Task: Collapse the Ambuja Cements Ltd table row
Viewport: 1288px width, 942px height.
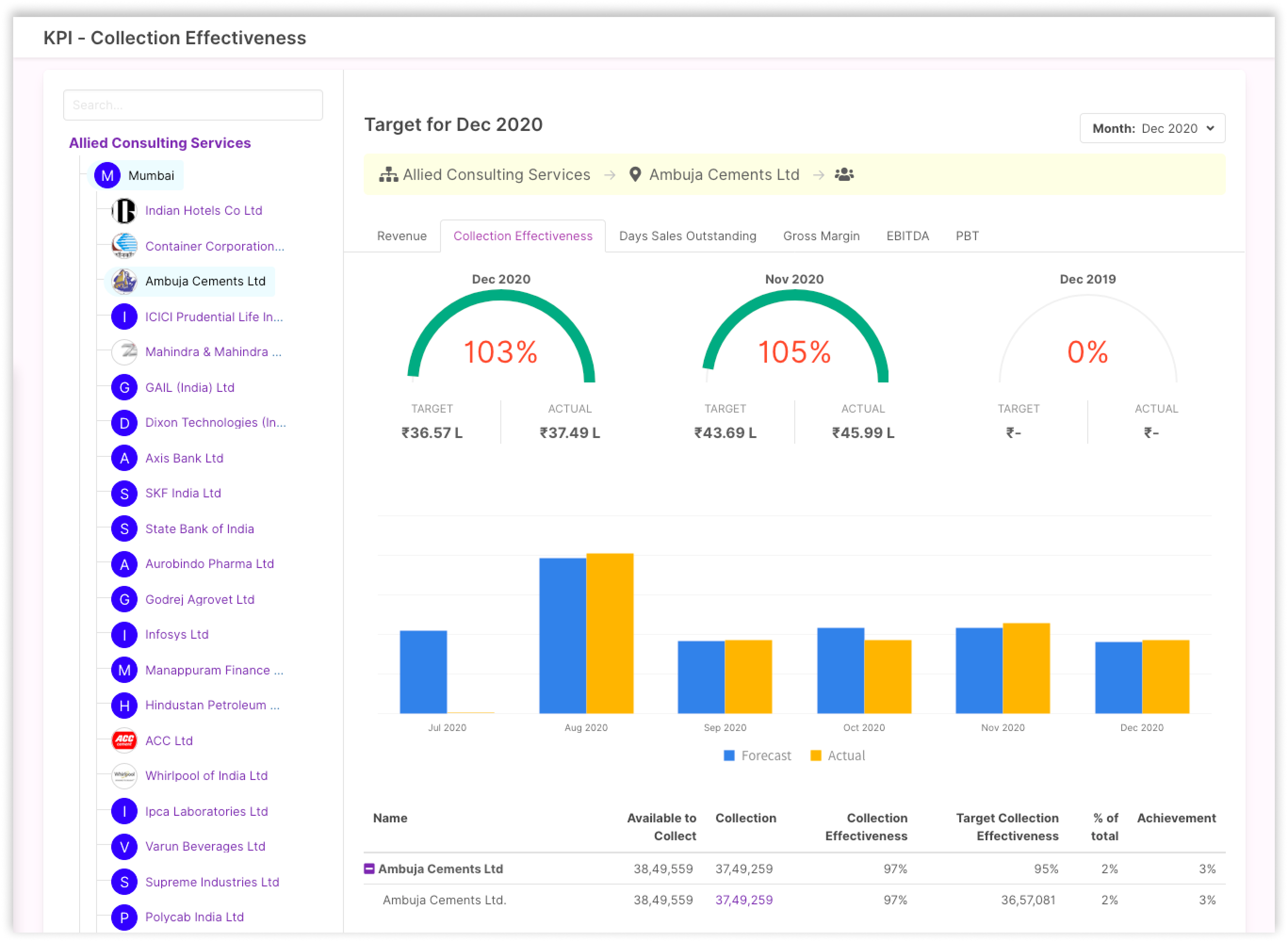Action: click(369, 869)
